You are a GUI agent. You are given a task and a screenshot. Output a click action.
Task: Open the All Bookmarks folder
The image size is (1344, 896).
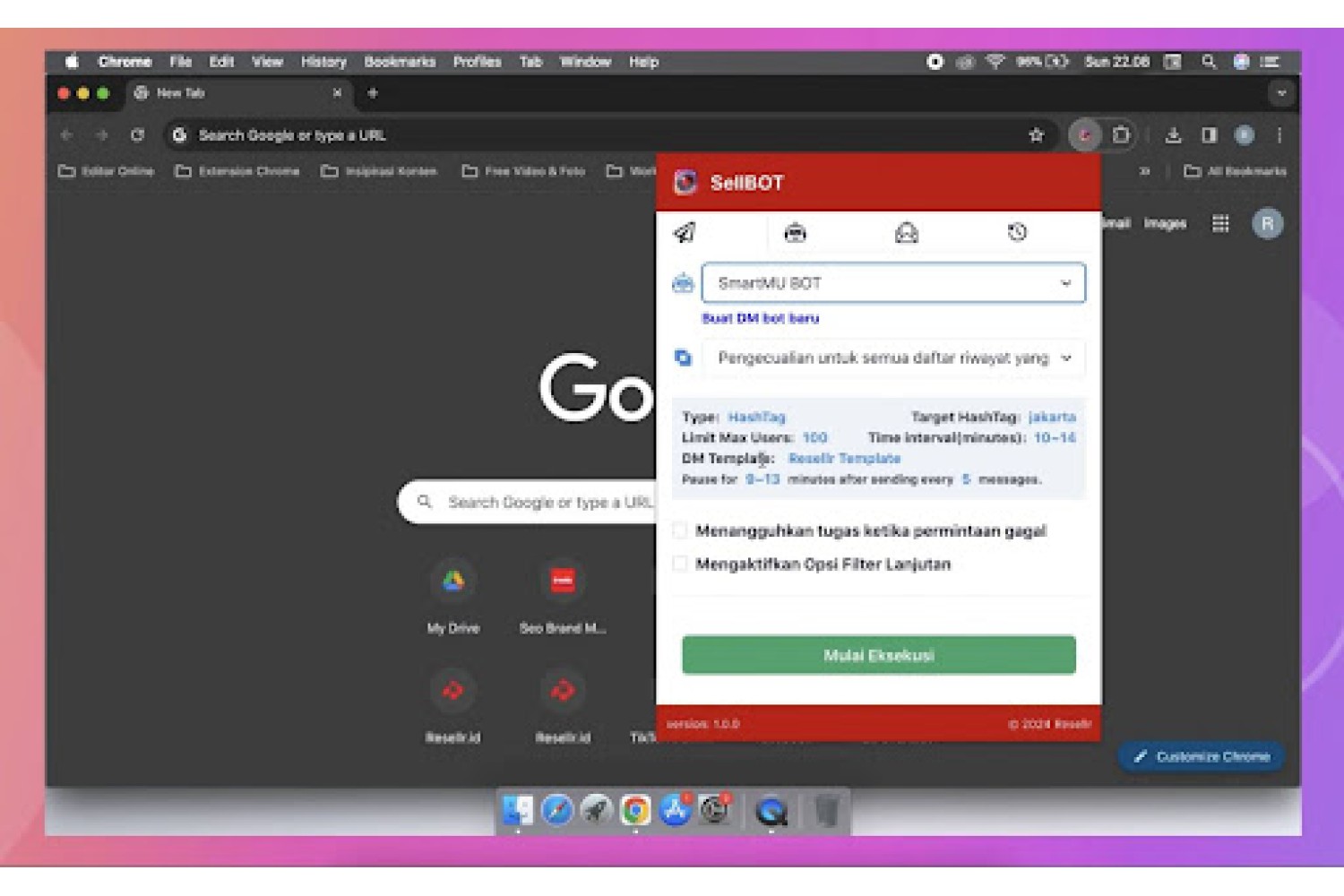tap(1235, 171)
